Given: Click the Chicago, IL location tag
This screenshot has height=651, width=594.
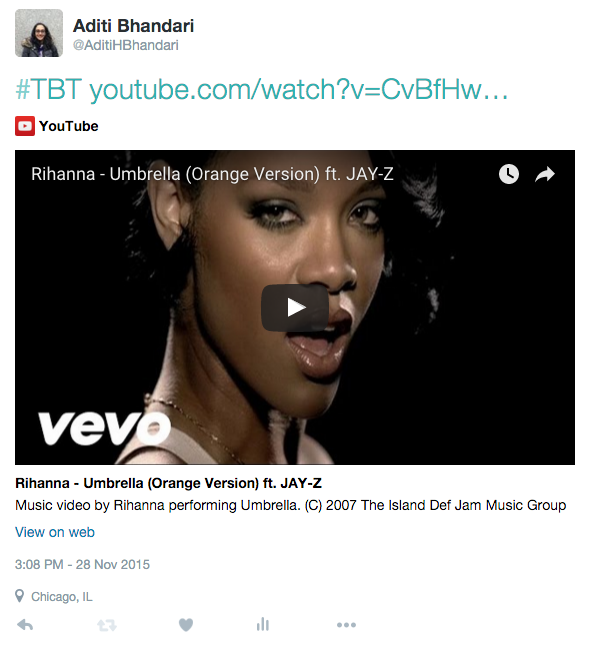Looking at the screenshot, I should [61, 597].
